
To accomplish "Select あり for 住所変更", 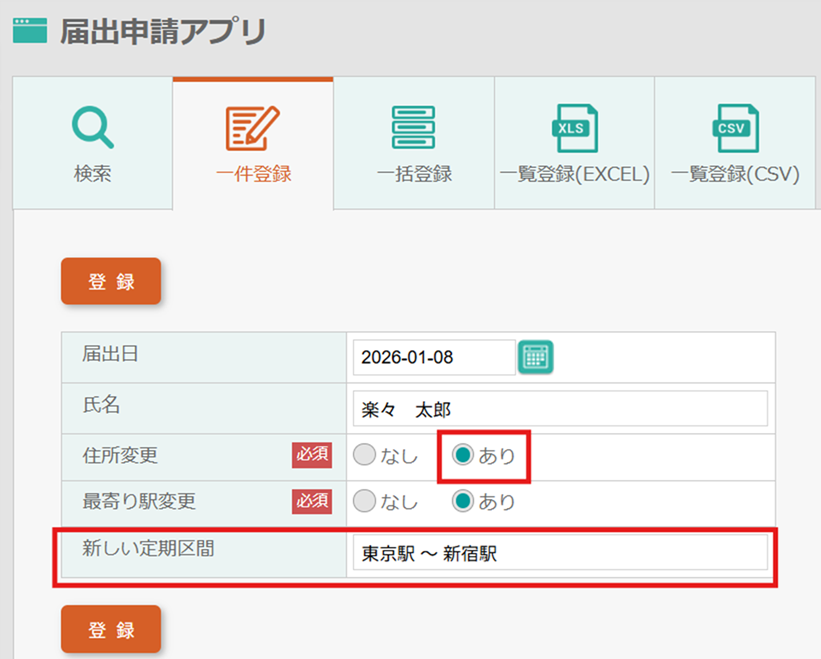I will click(x=464, y=455).
